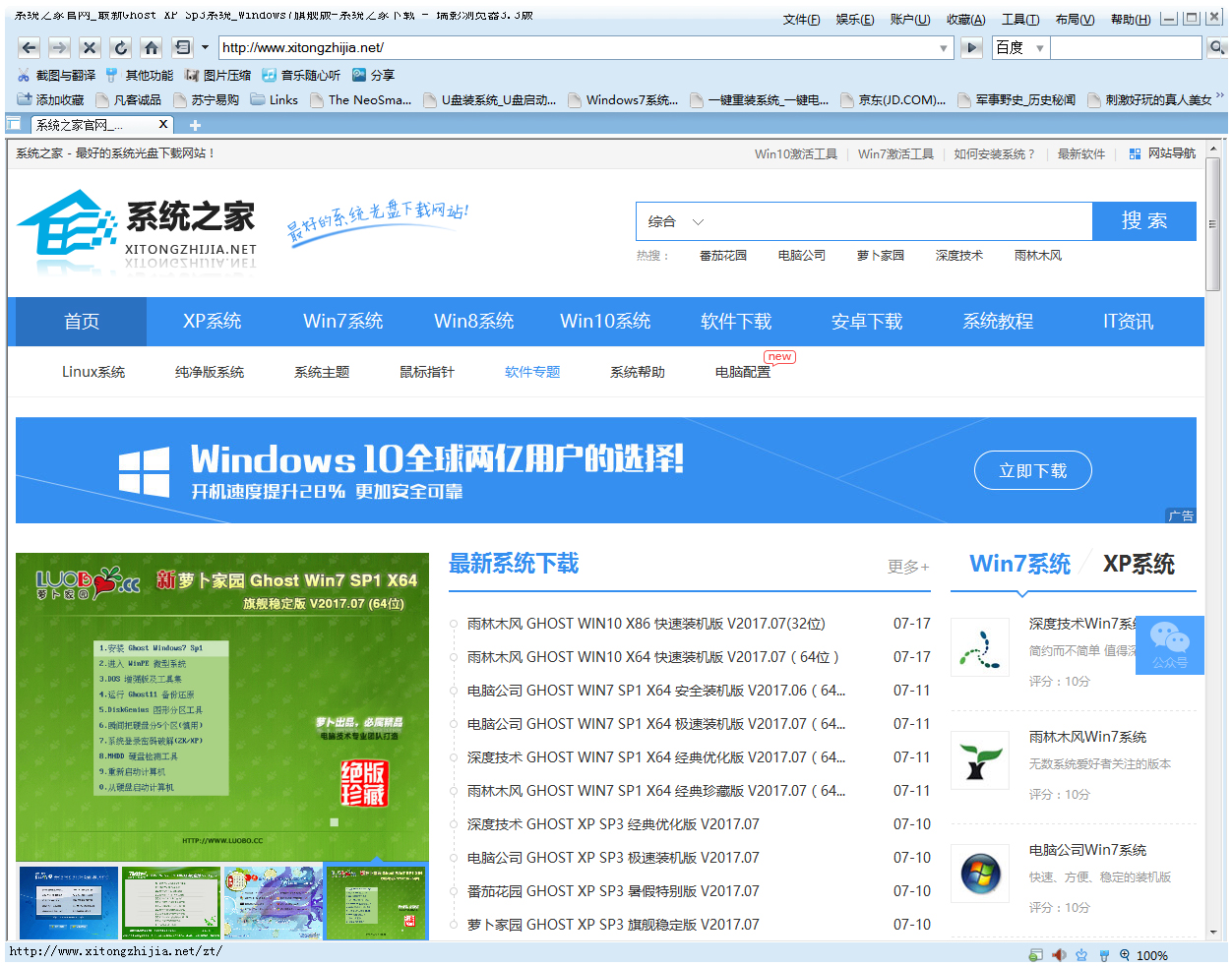Screen dimensions: 1232x966
Task: Open the 图片压缩 toolbar tool
Action: click(x=217, y=75)
